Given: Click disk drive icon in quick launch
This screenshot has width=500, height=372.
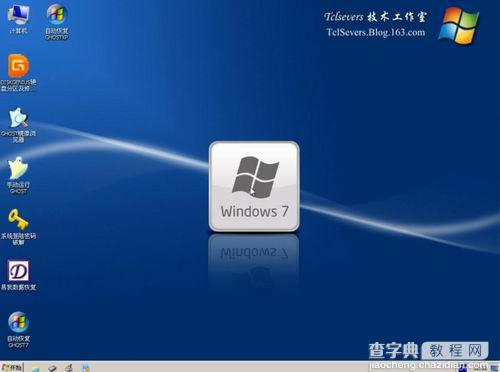Looking at the screenshot, I should [x=52, y=368].
